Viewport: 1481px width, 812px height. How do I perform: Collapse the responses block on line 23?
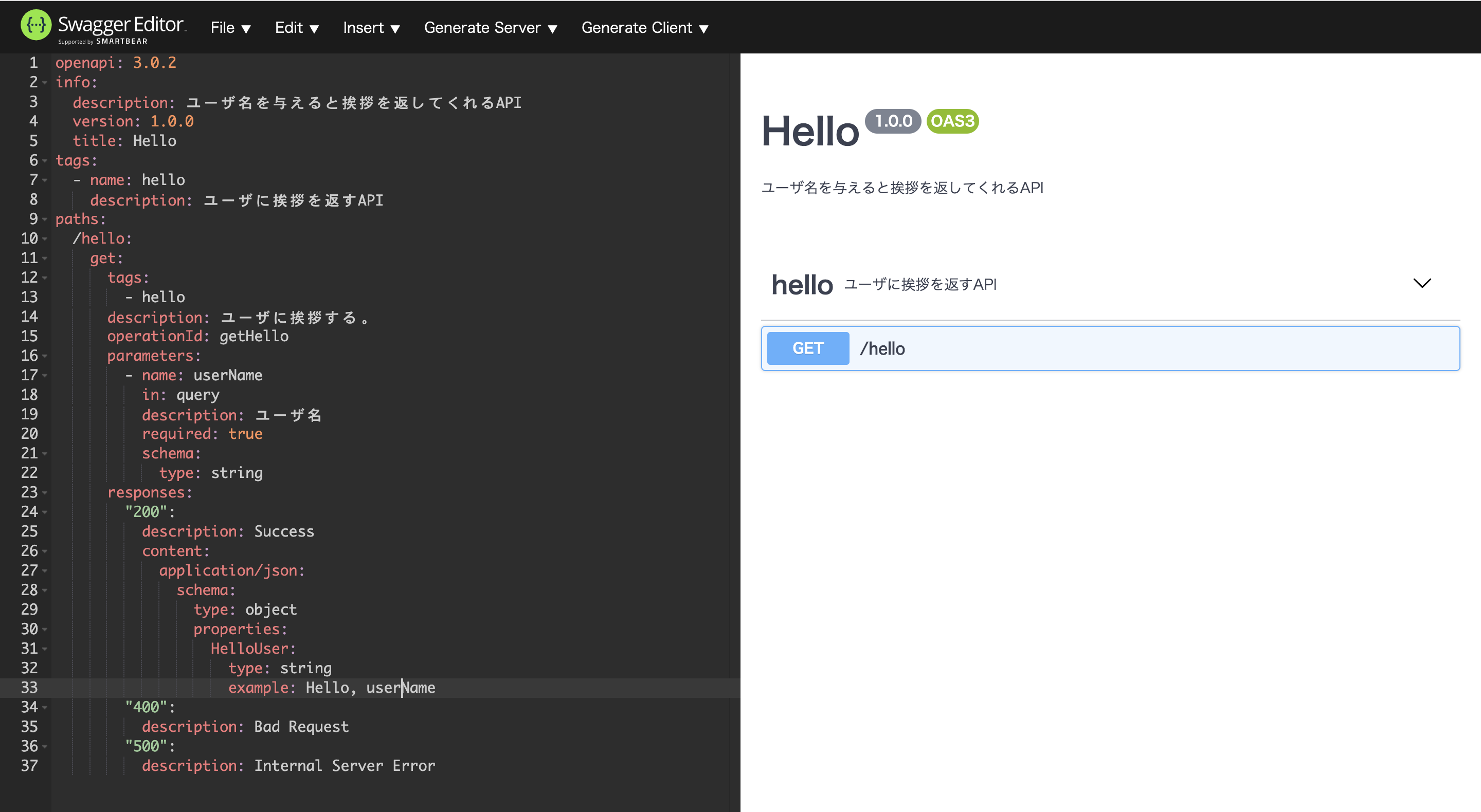click(44, 492)
